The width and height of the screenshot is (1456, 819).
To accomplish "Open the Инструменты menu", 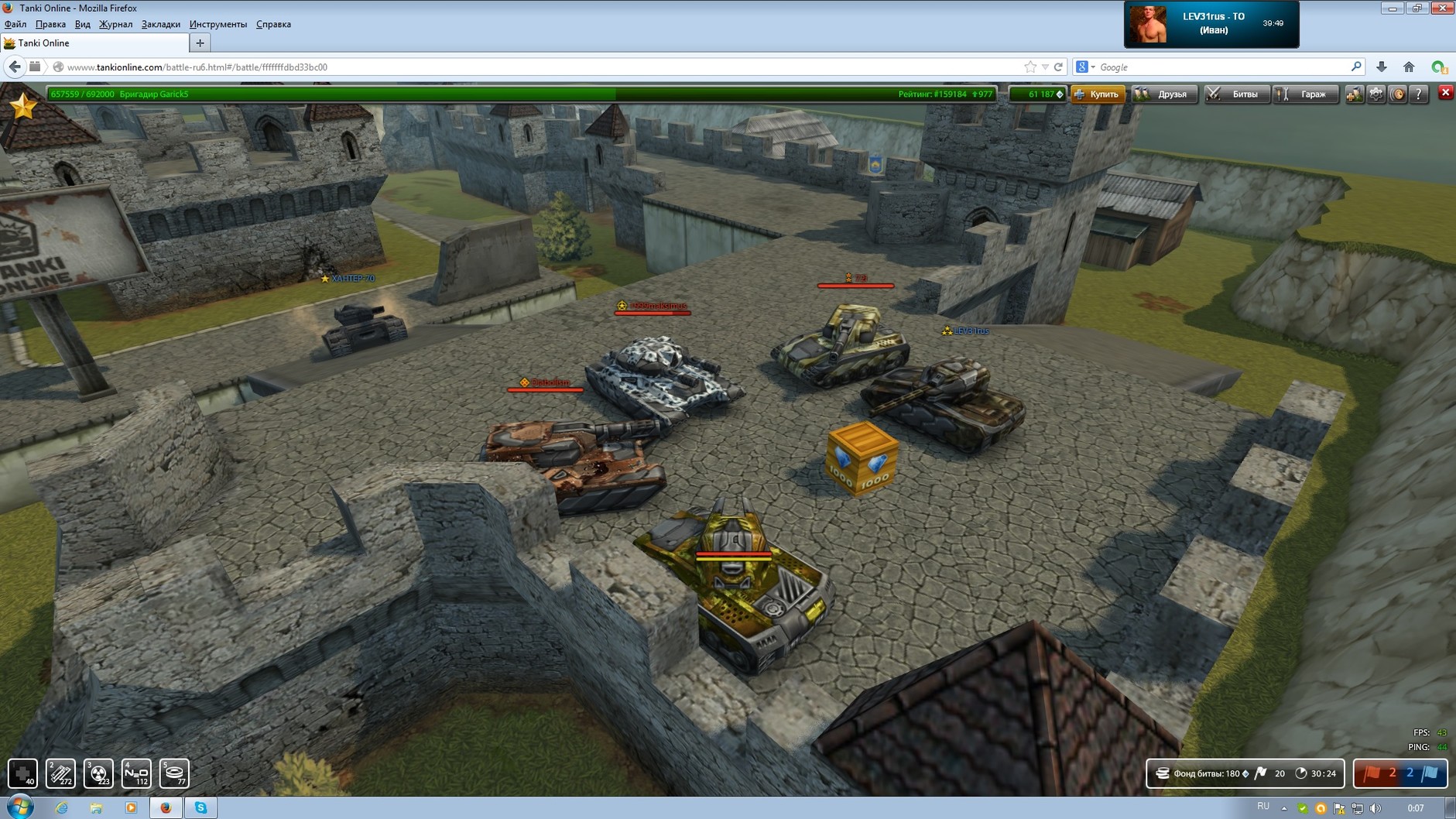I will [x=218, y=24].
